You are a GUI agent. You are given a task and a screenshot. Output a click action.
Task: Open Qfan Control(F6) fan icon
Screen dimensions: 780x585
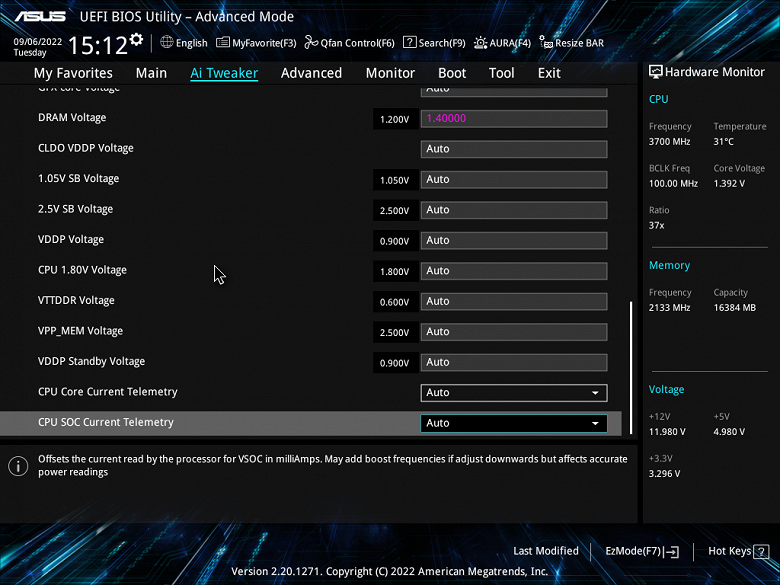(311, 43)
